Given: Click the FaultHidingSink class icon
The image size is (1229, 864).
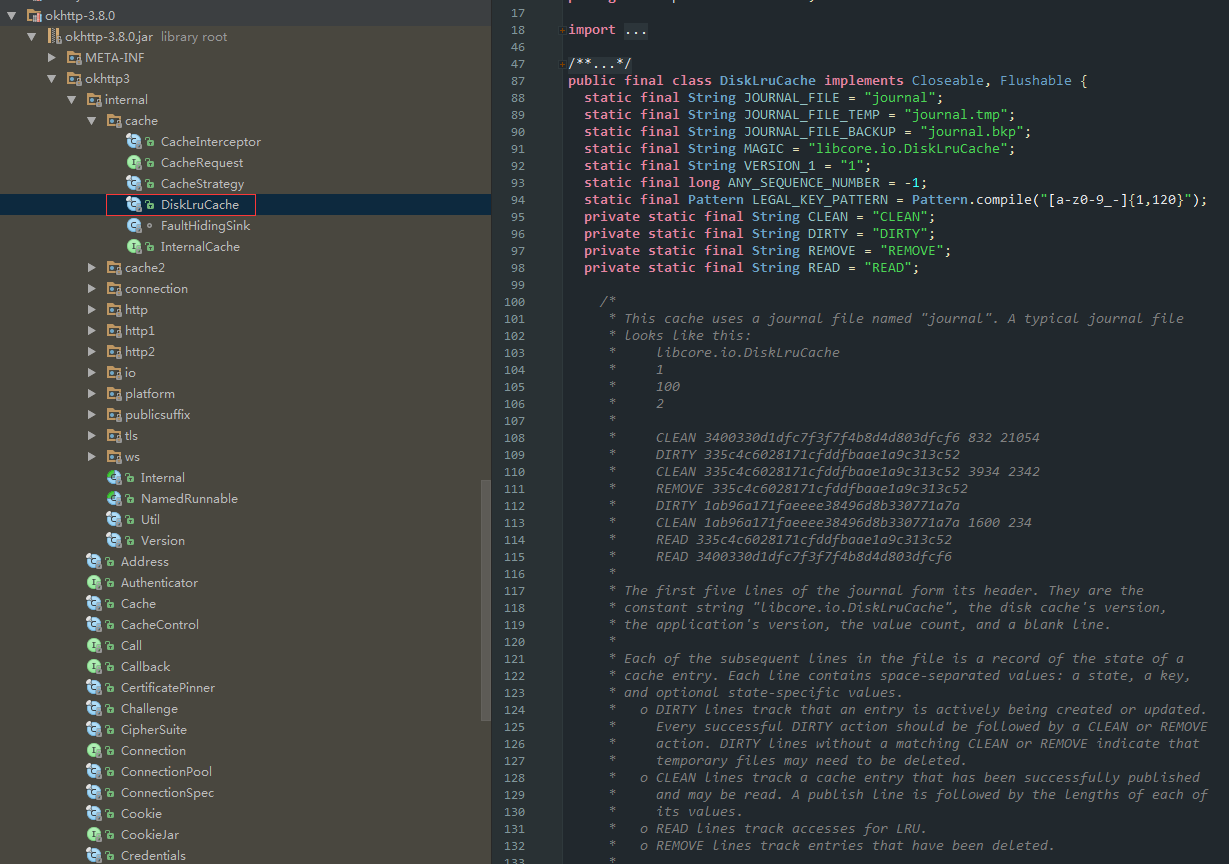Looking at the screenshot, I should click(134, 226).
